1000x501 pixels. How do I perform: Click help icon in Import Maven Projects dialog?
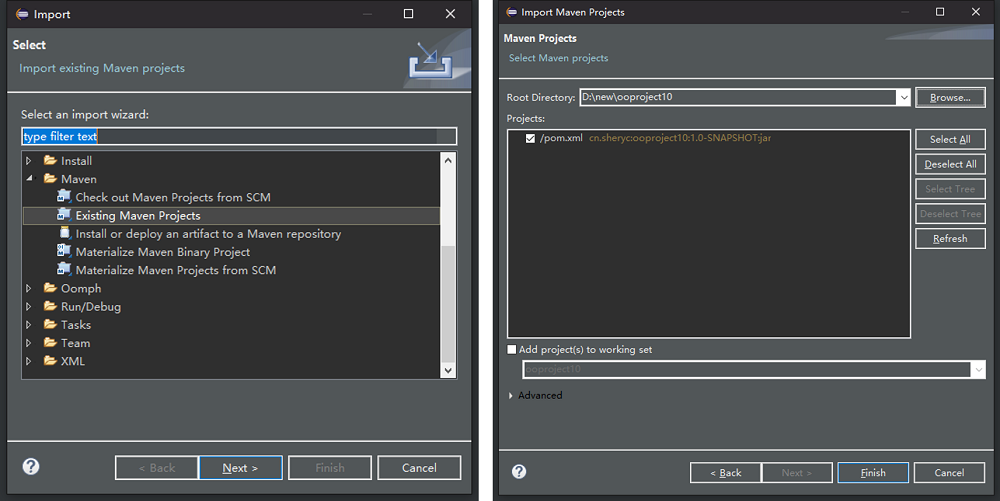point(518,472)
